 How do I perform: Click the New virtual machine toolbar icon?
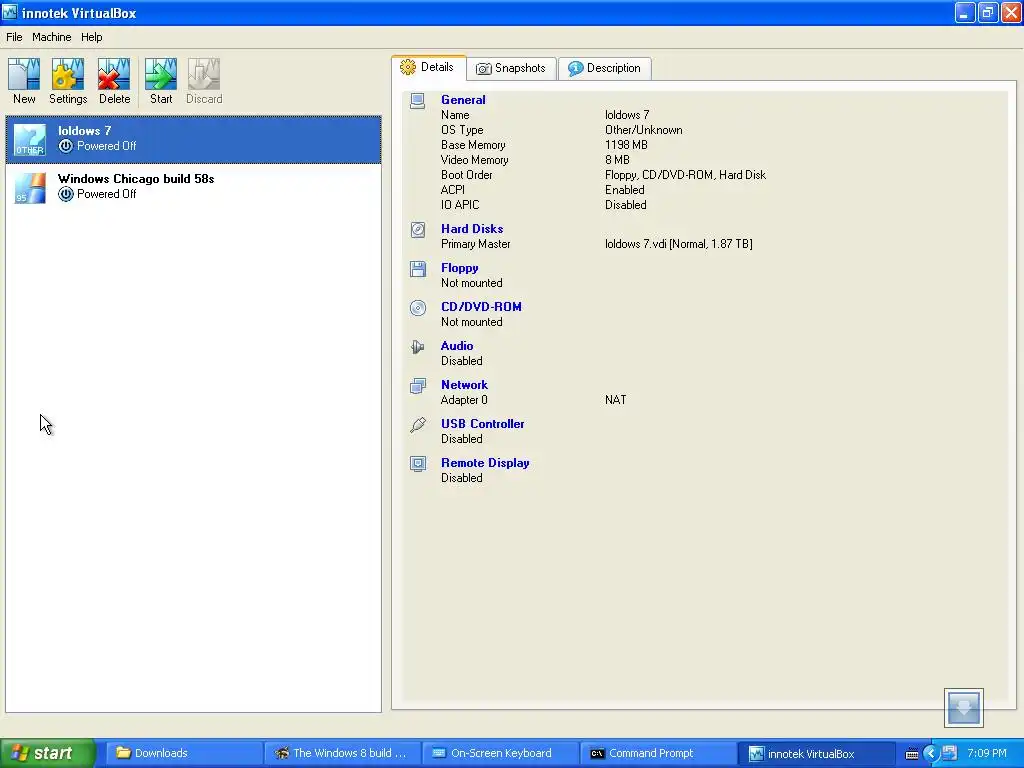24,74
